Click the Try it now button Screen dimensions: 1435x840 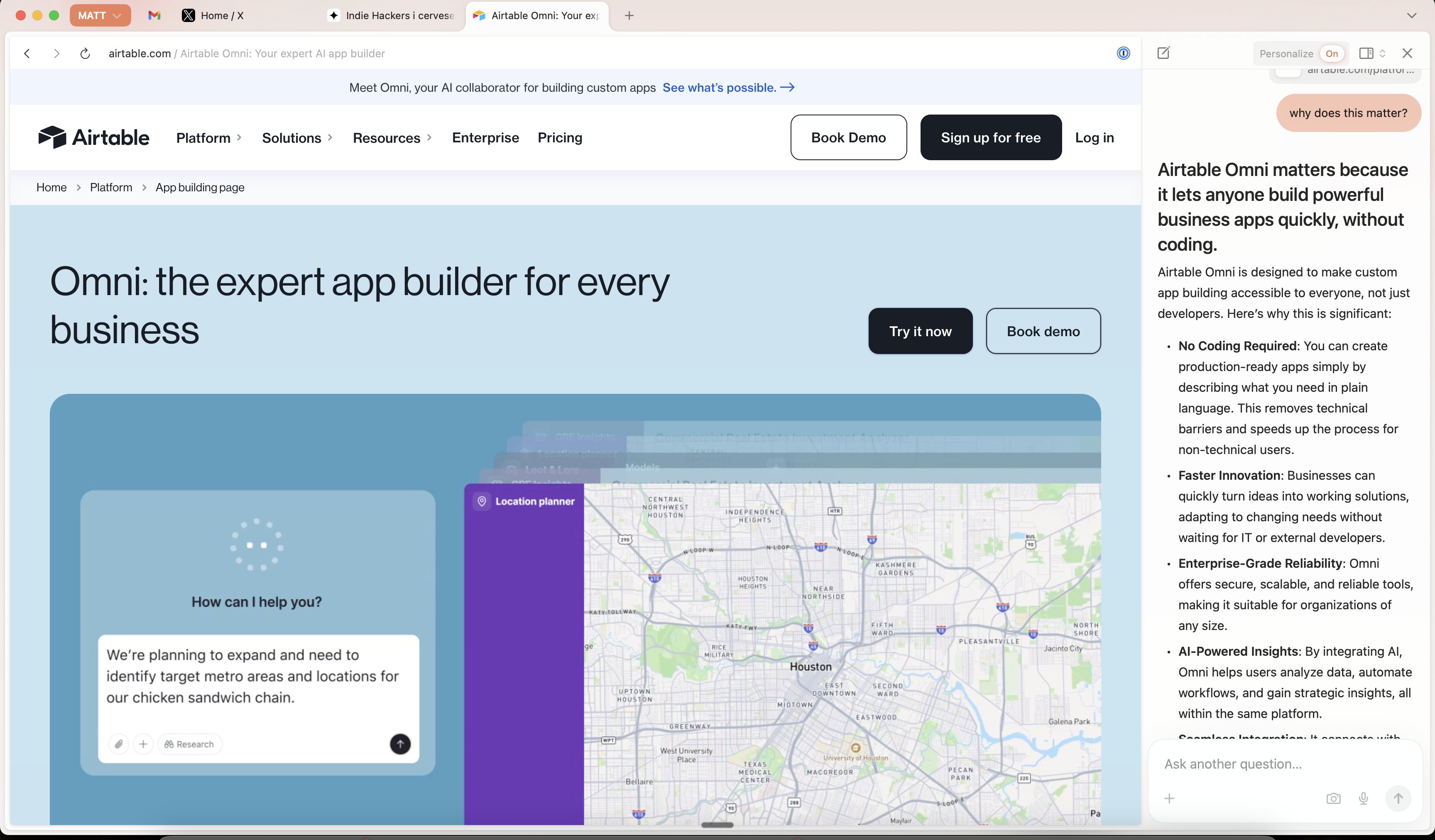tap(920, 331)
